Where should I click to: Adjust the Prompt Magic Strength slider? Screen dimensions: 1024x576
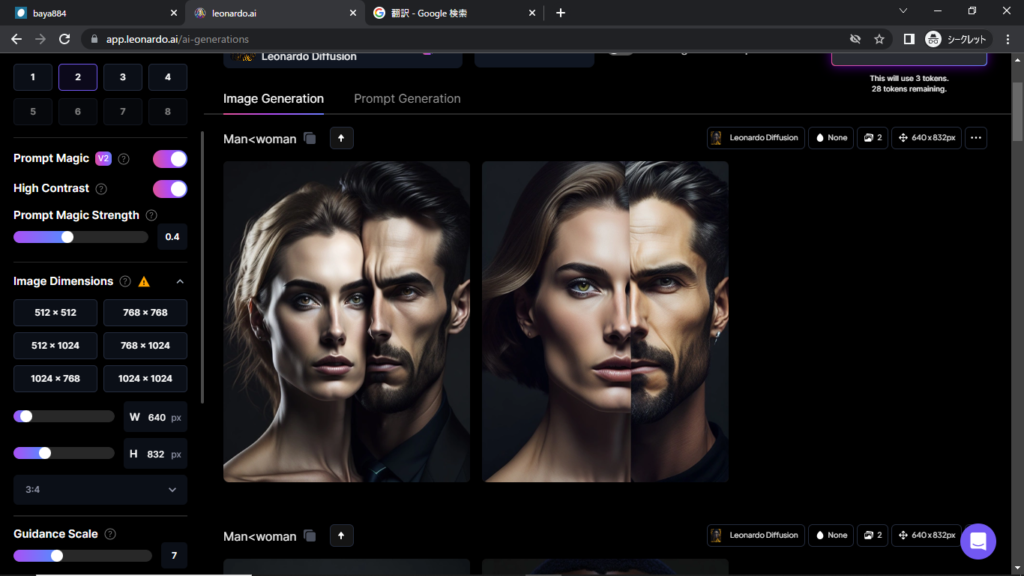click(68, 237)
